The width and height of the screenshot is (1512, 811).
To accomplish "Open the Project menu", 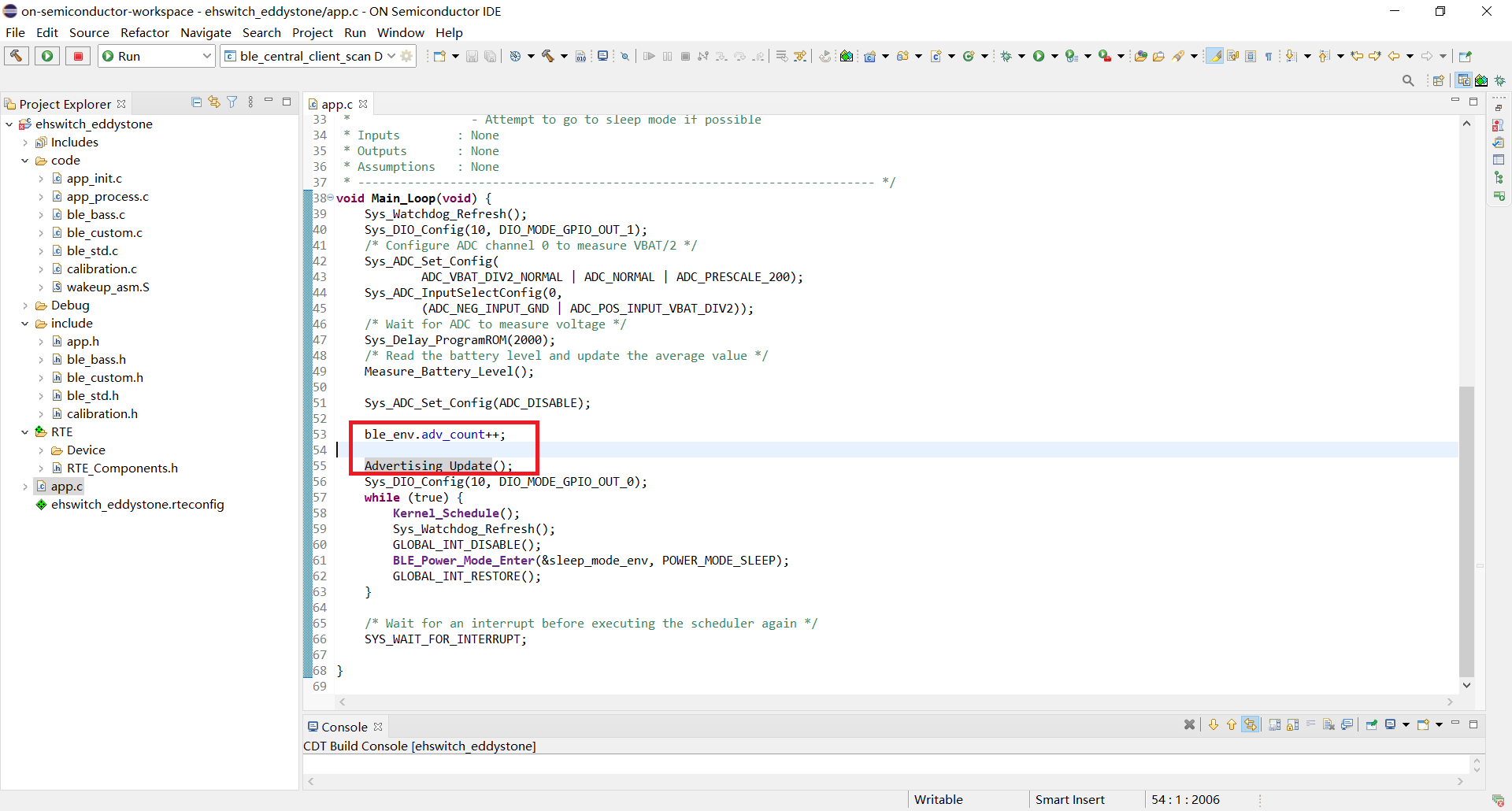I will tap(313, 32).
